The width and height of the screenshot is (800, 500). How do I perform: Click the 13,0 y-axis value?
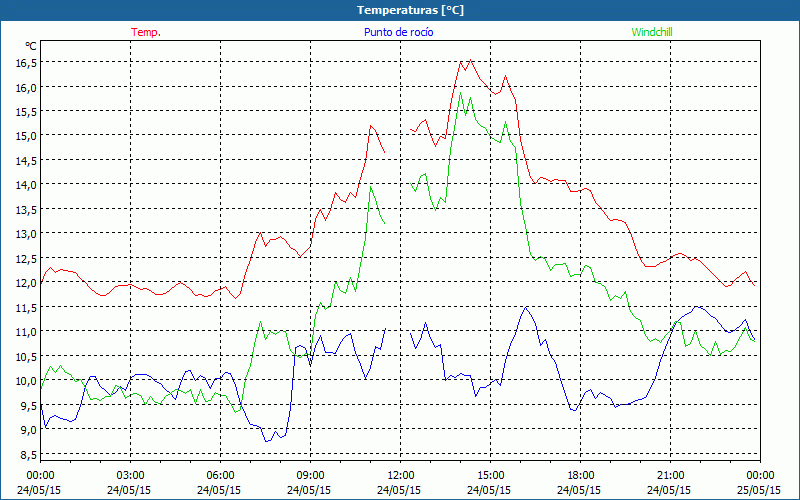coord(27,234)
